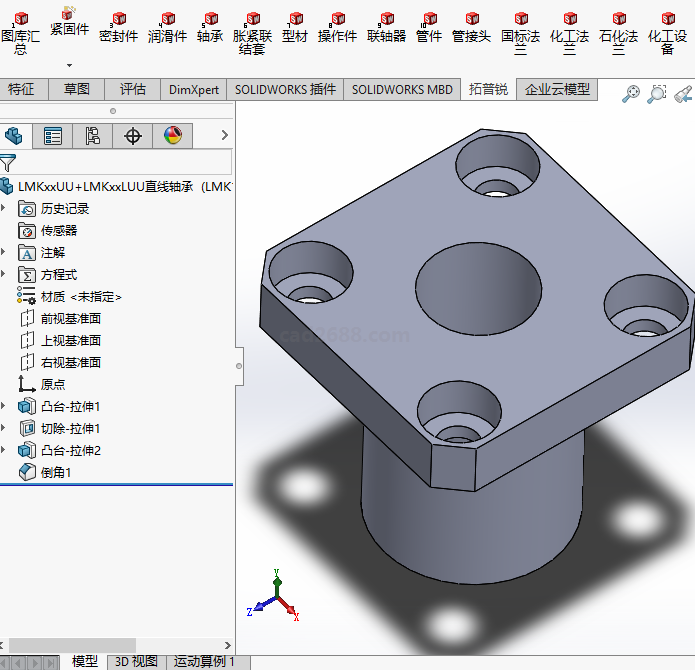Click the tree filter funnel icon
Viewport: 695px width, 670px height.
[9, 163]
